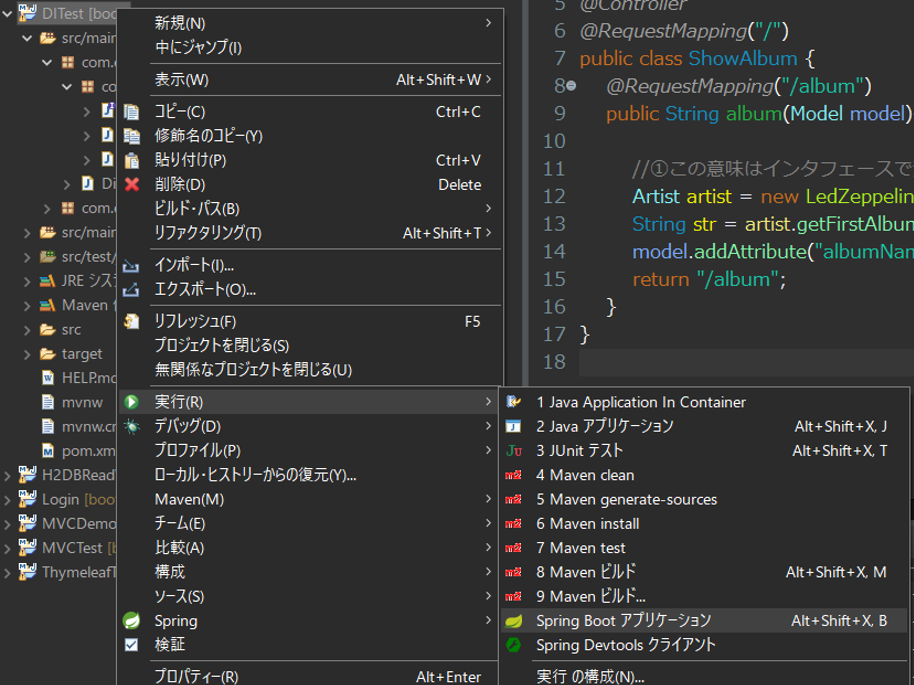Click the copy icon beside コピー(C)
Screen dimensions: 914x685
click(131, 112)
